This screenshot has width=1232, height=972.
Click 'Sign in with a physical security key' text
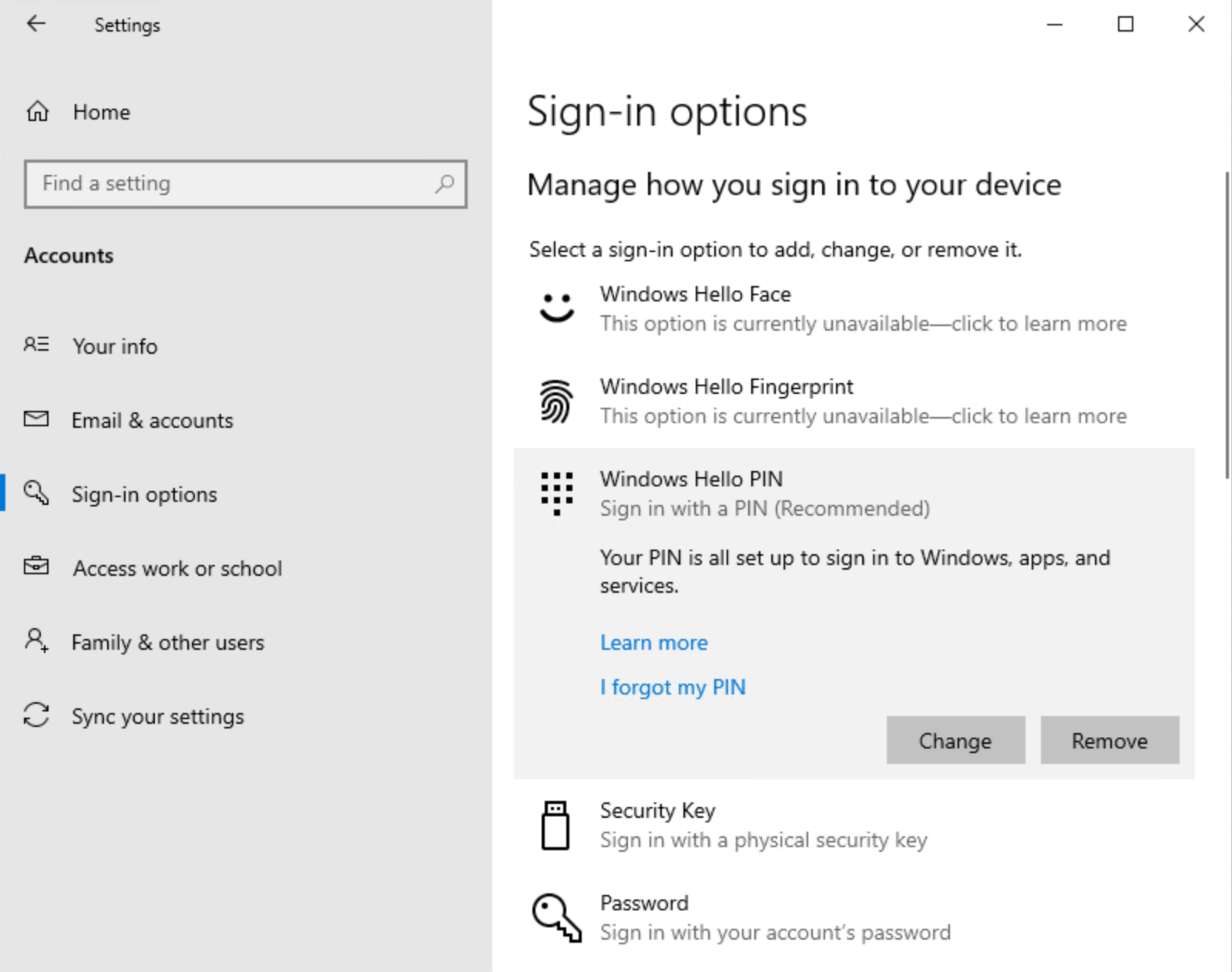[764, 839]
